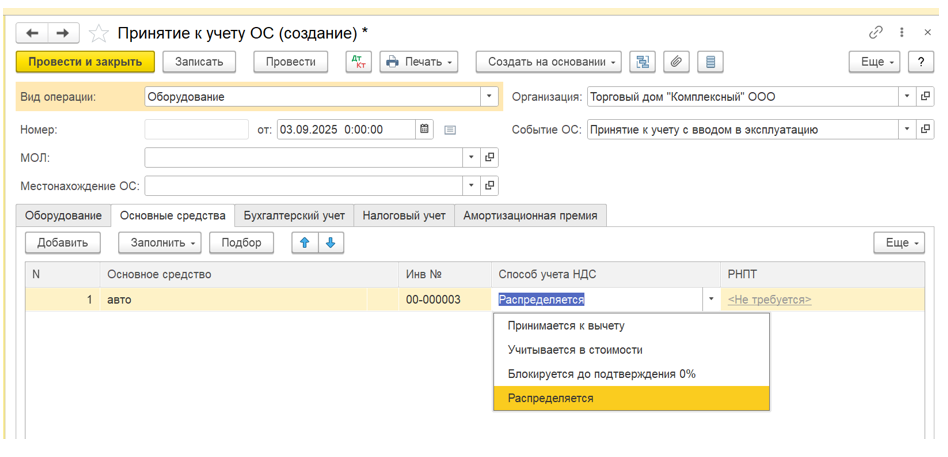Screen dimensions: 948x457
Task: Switch to the Налоговый учет tab
Action: pos(404,216)
